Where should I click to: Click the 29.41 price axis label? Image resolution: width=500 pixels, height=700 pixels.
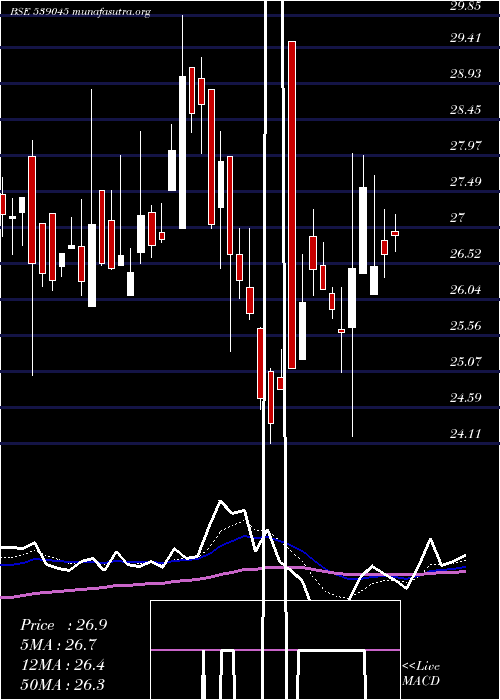[x=465, y=38]
